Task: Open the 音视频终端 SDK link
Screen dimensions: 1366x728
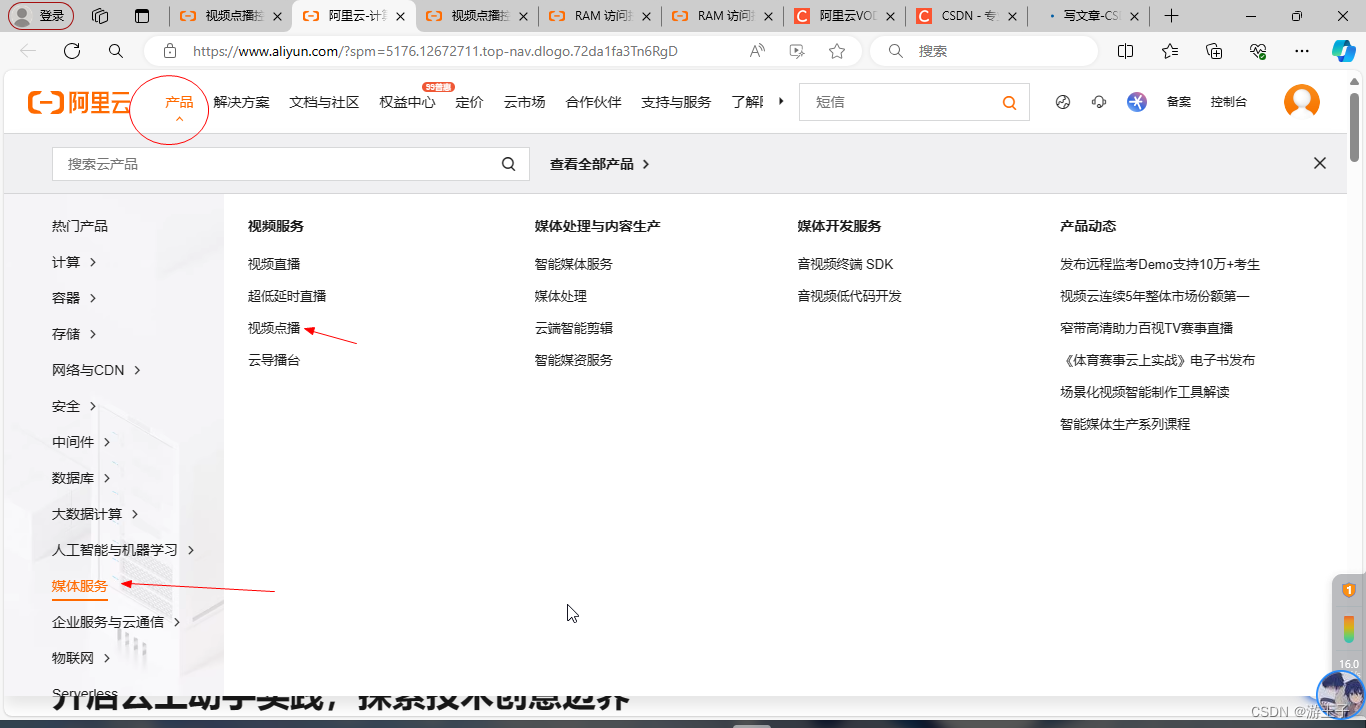Action: point(845,264)
